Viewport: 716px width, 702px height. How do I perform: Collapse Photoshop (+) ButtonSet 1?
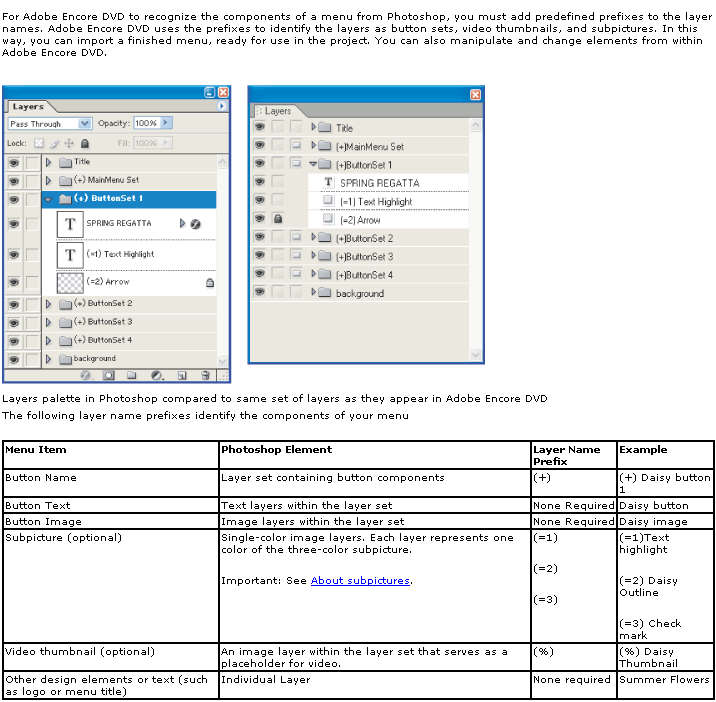tap(48, 199)
